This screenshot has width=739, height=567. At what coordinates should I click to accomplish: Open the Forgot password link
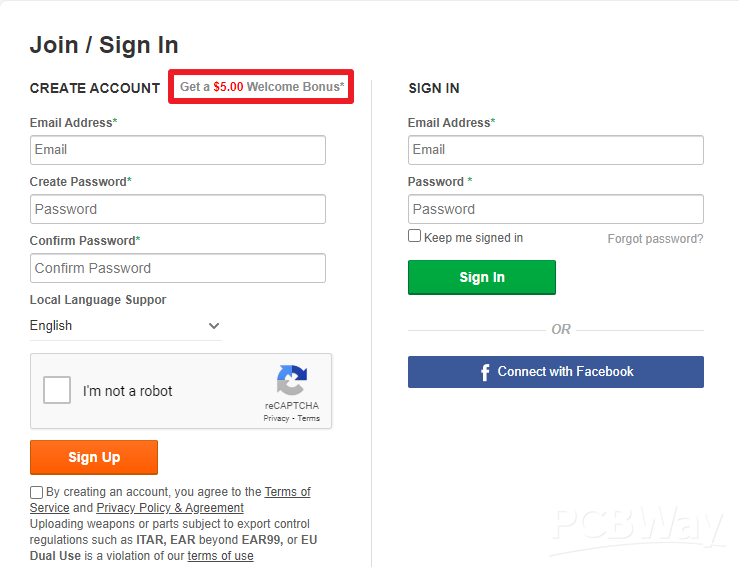point(655,239)
